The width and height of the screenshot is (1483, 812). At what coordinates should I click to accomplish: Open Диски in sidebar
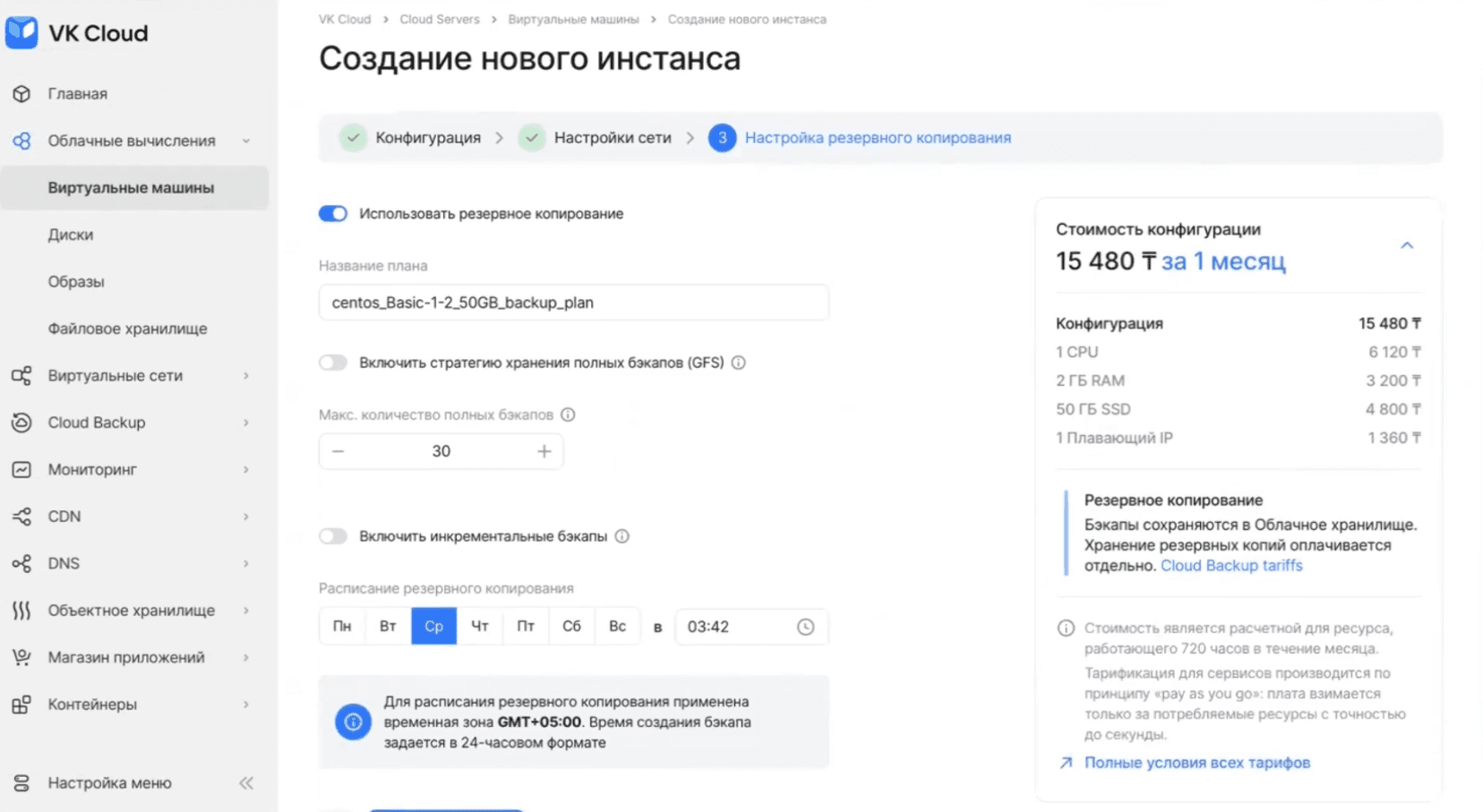71,235
